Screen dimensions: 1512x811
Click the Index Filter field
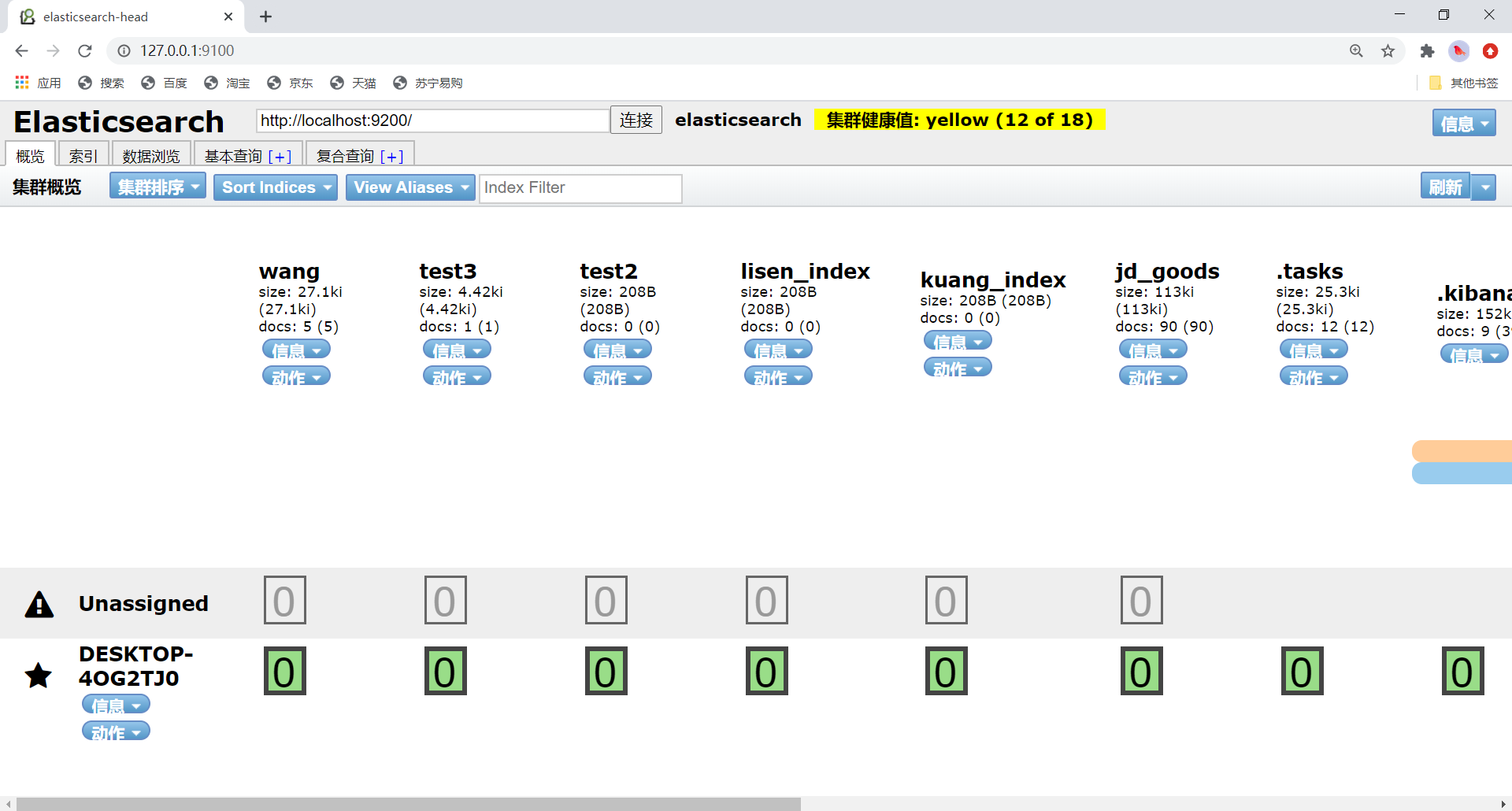pyautogui.click(x=580, y=188)
